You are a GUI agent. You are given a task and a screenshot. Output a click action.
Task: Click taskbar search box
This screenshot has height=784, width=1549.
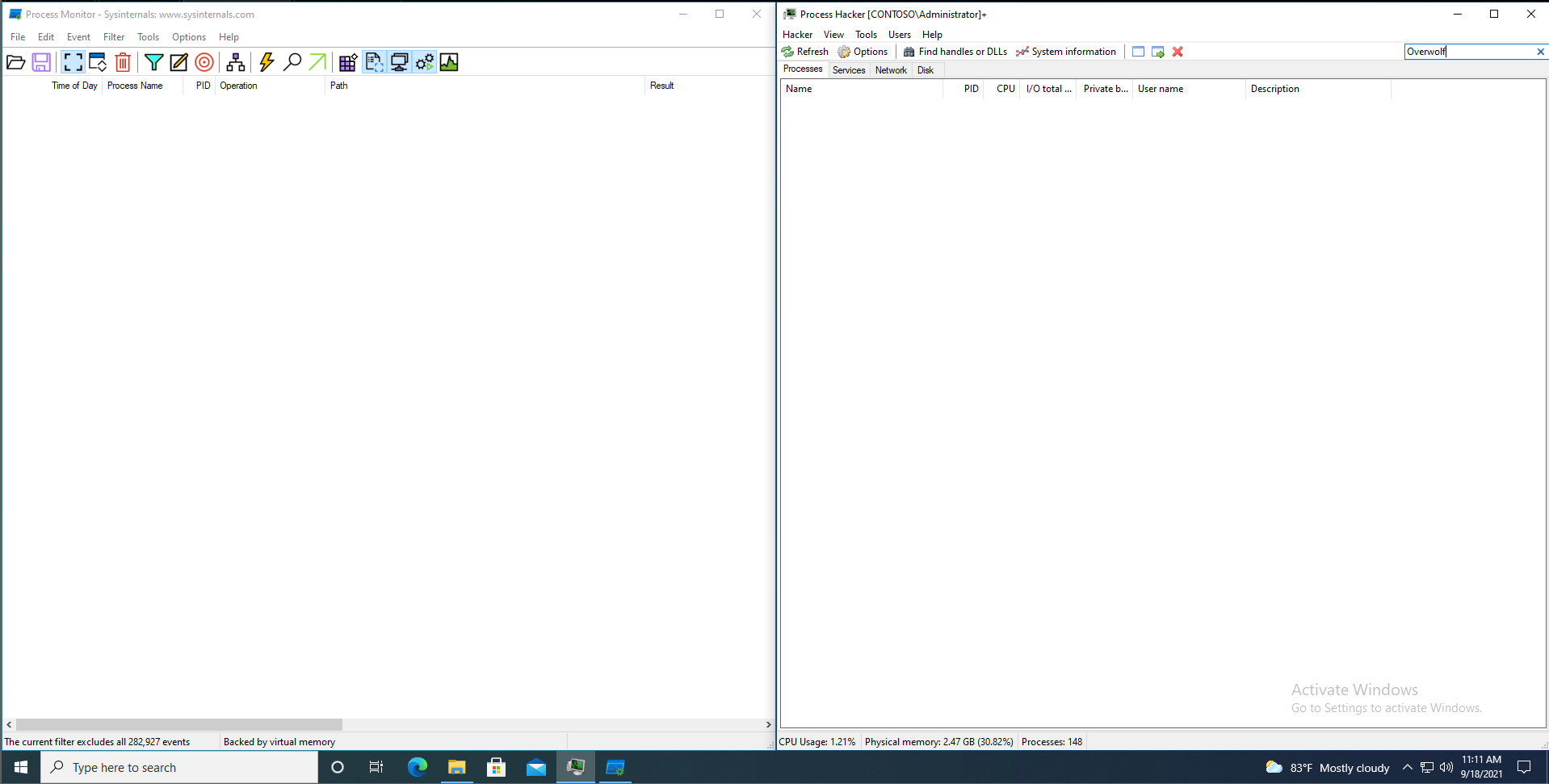tap(179, 767)
